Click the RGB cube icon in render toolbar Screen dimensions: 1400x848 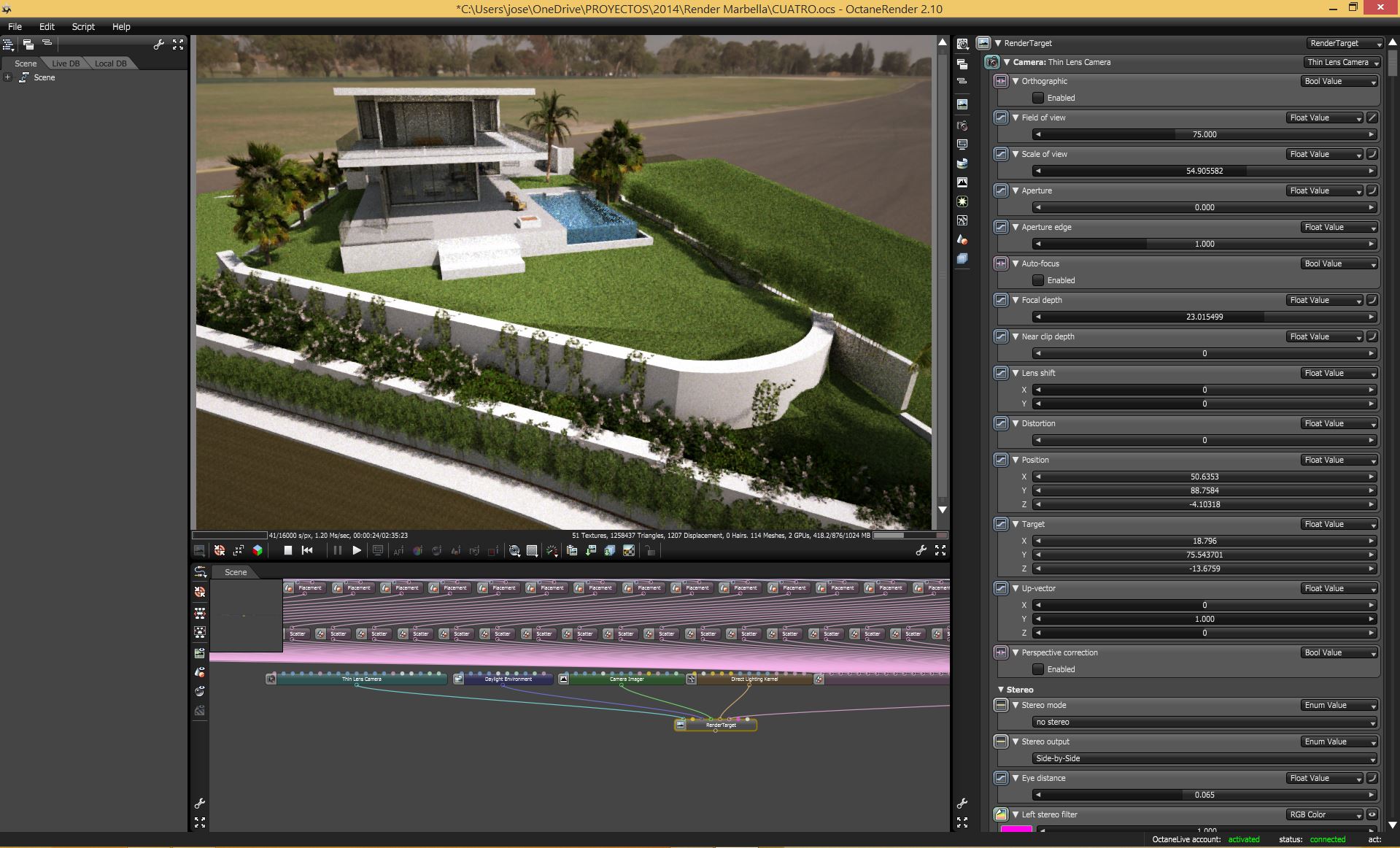pos(258,551)
